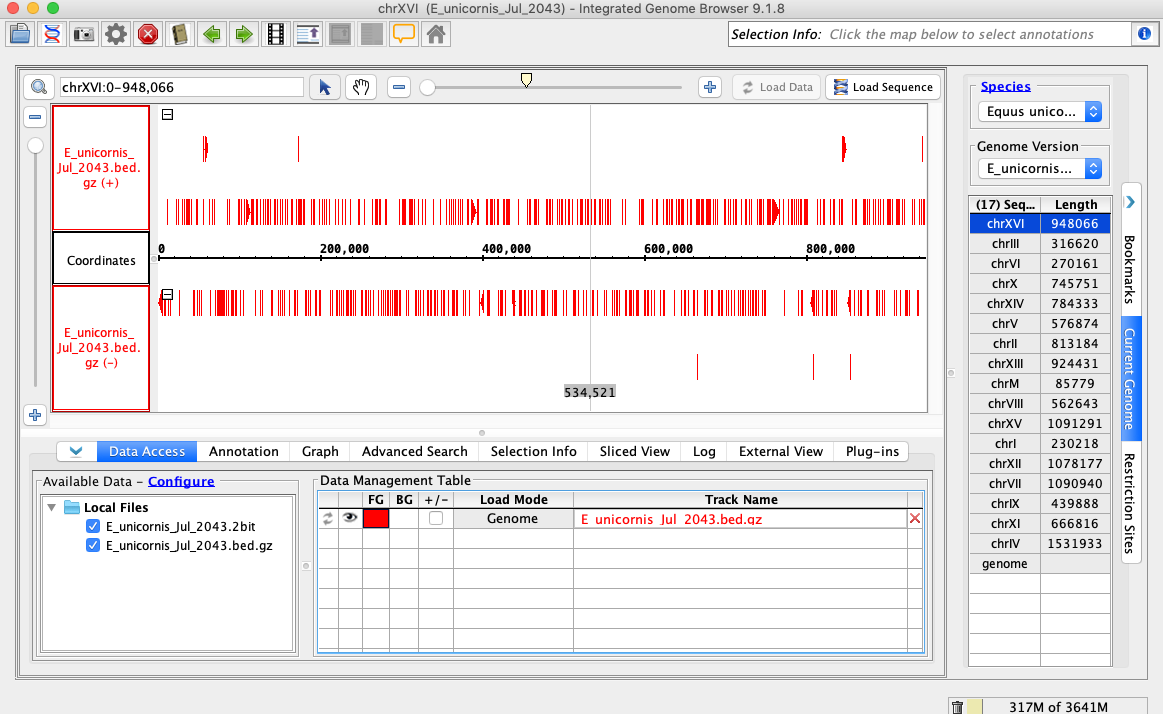Image resolution: width=1163 pixels, height=714 pixels.
Task: Select the arrow pointer selection tool
Action: click(325, 87)
